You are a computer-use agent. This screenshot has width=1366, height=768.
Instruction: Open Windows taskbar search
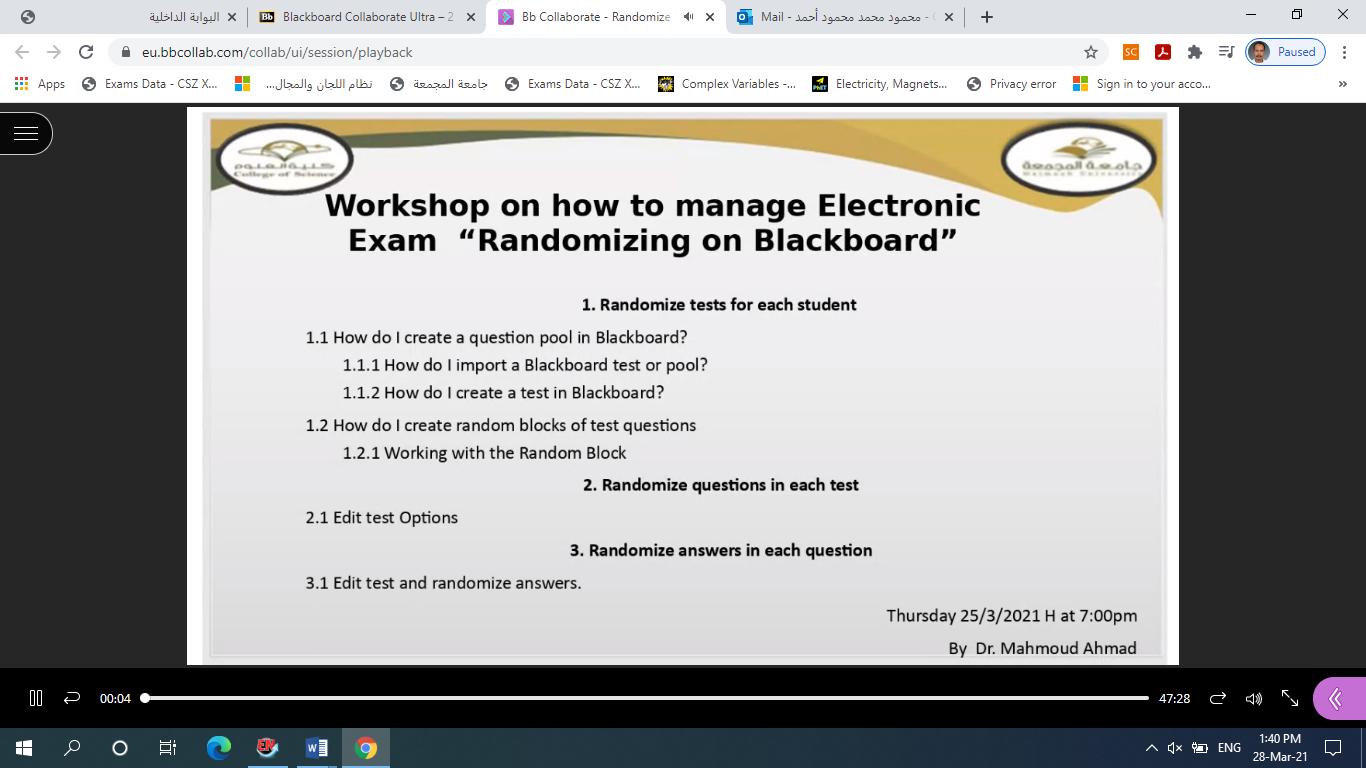click(x=72, y=747)
